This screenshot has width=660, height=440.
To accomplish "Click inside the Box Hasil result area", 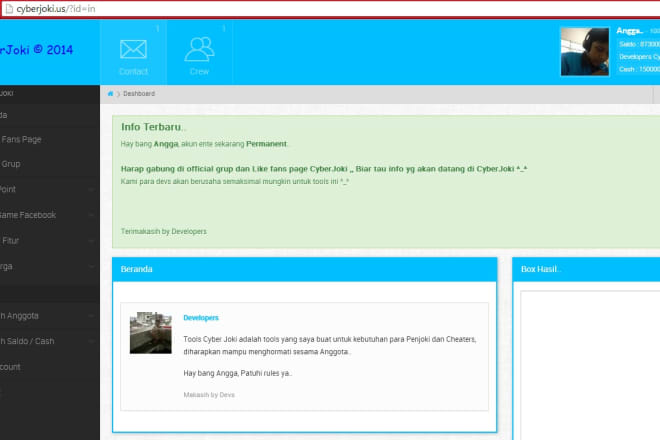I will coord(590,365).
